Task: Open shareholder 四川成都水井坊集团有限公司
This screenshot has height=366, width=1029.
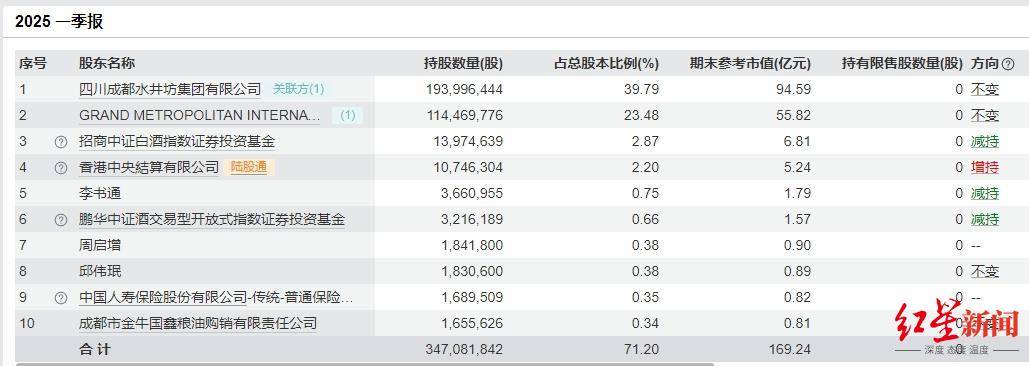Action: point(170,89)
